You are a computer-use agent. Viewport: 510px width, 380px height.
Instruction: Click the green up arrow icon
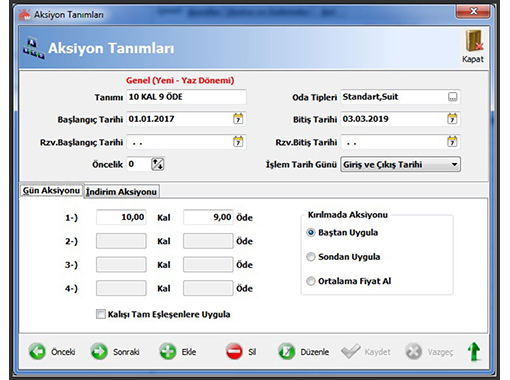click(x=474, y=352)
